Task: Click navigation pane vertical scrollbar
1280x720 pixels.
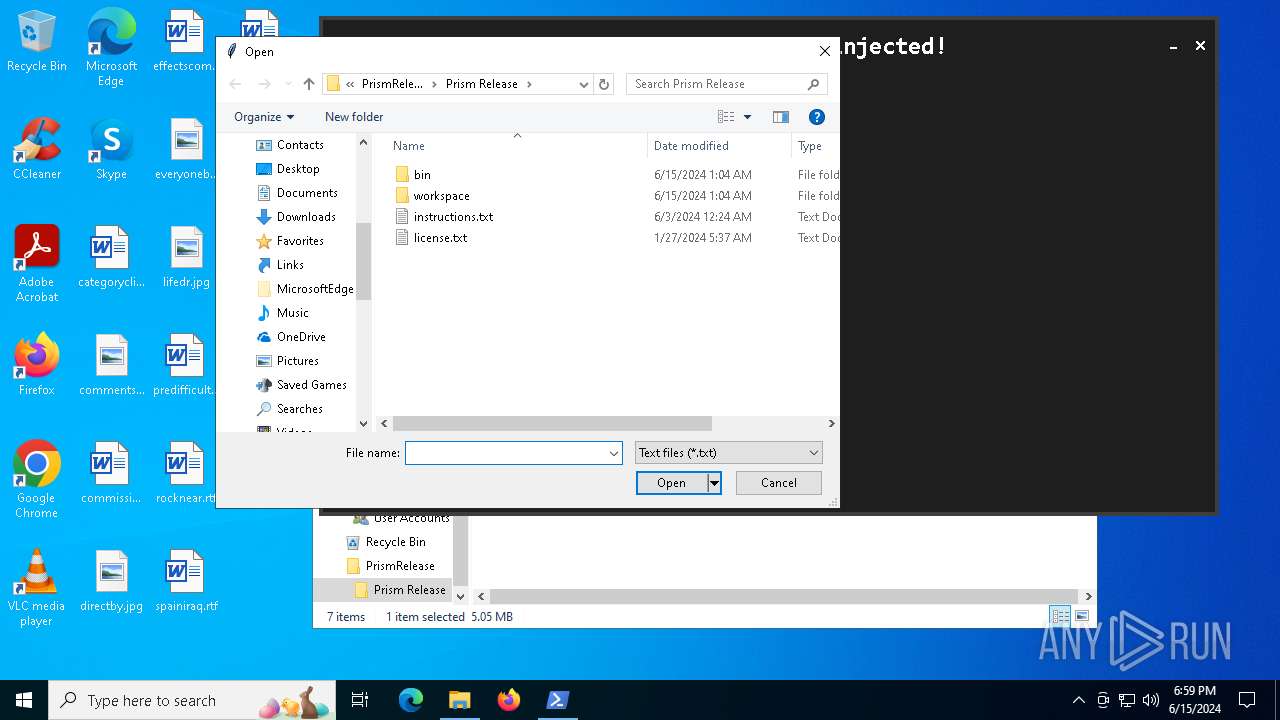Action: click(x=363, y=261)
